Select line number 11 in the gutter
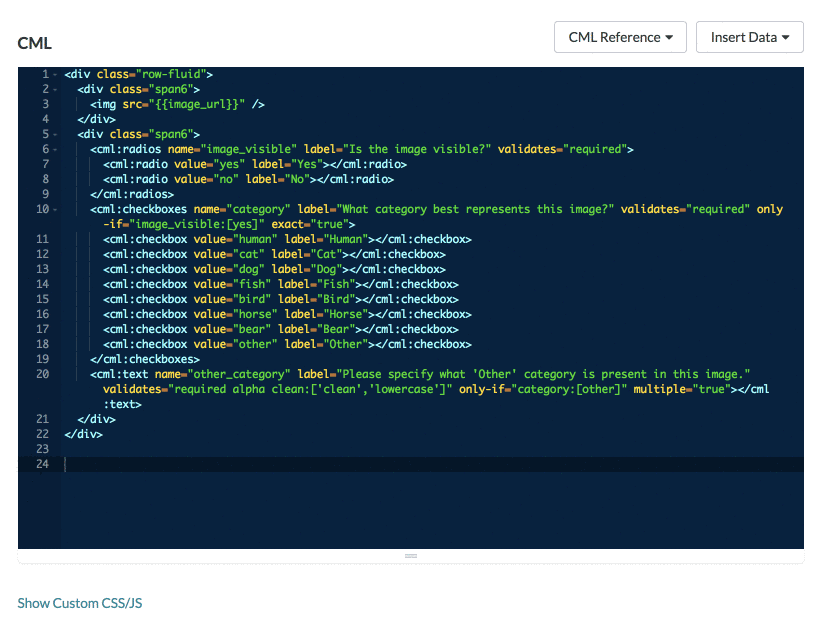Screen dimensions: 820x643 pyautogui.click(x=41, y=239)
